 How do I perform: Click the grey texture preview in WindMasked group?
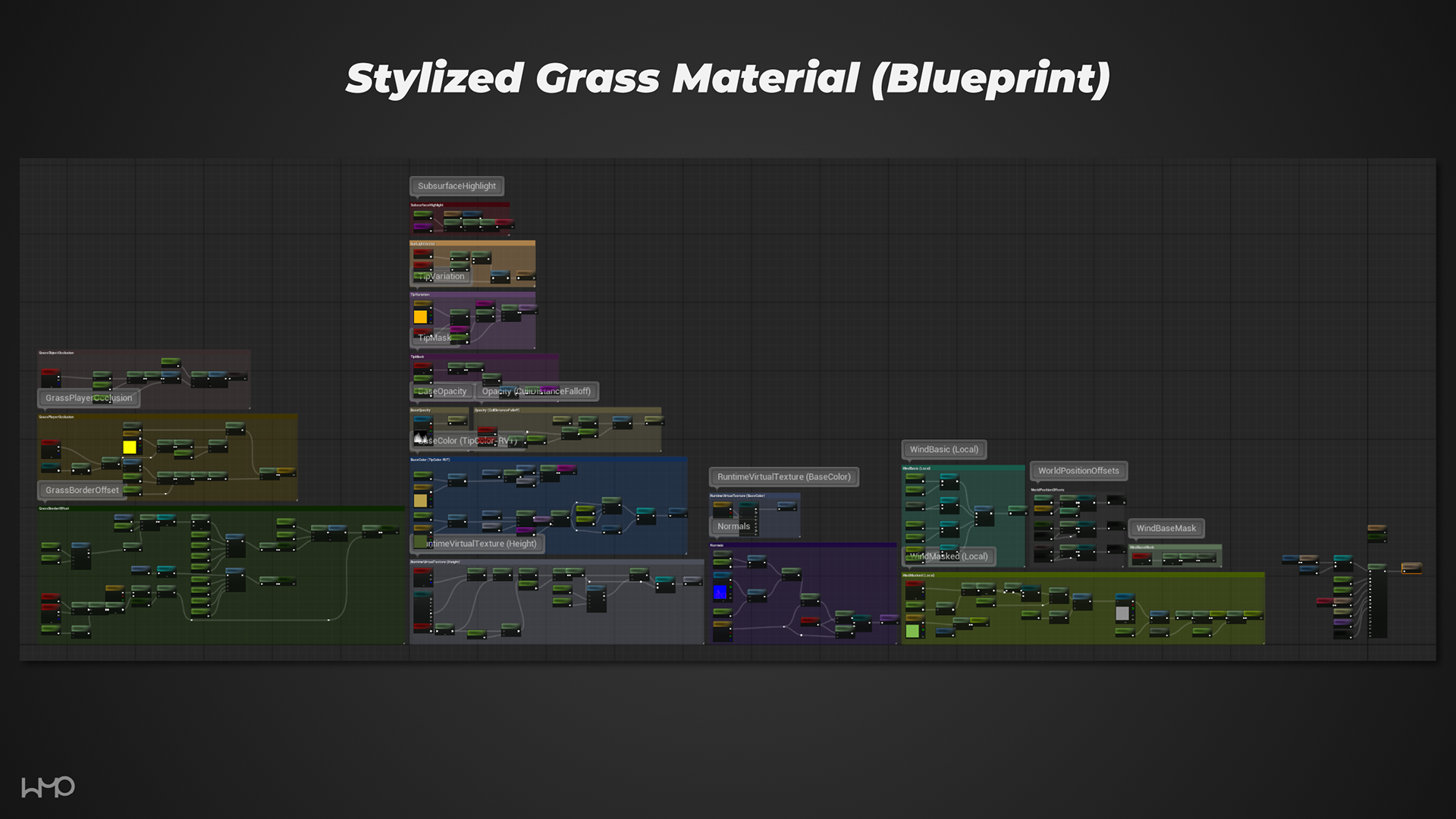click(1122, 613)
